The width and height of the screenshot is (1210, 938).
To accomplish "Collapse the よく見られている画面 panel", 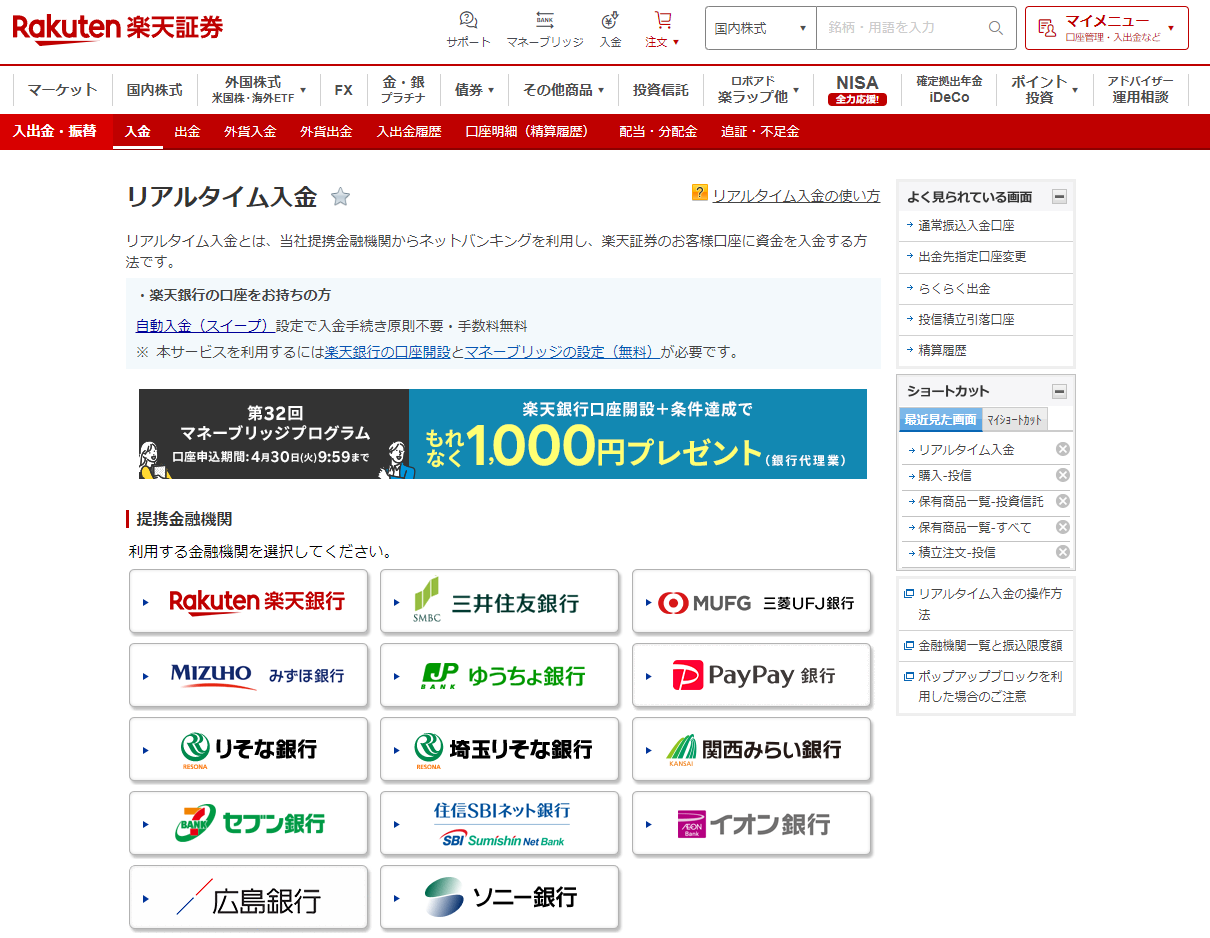I will (x=1059, y=197).
